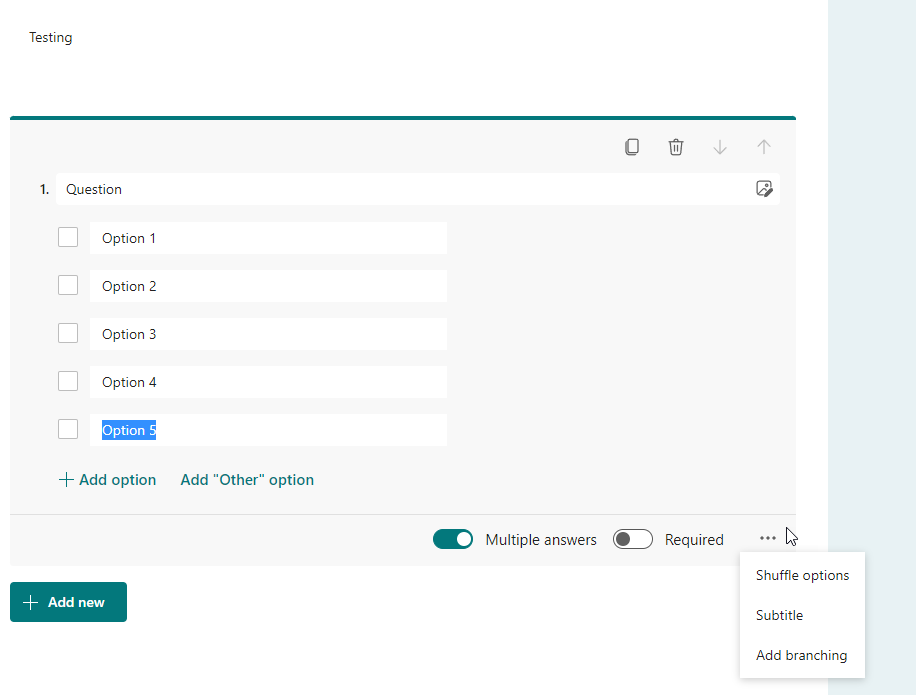Click the Add new button
This screenshot has width=916, height=695.
coord(68,602)
